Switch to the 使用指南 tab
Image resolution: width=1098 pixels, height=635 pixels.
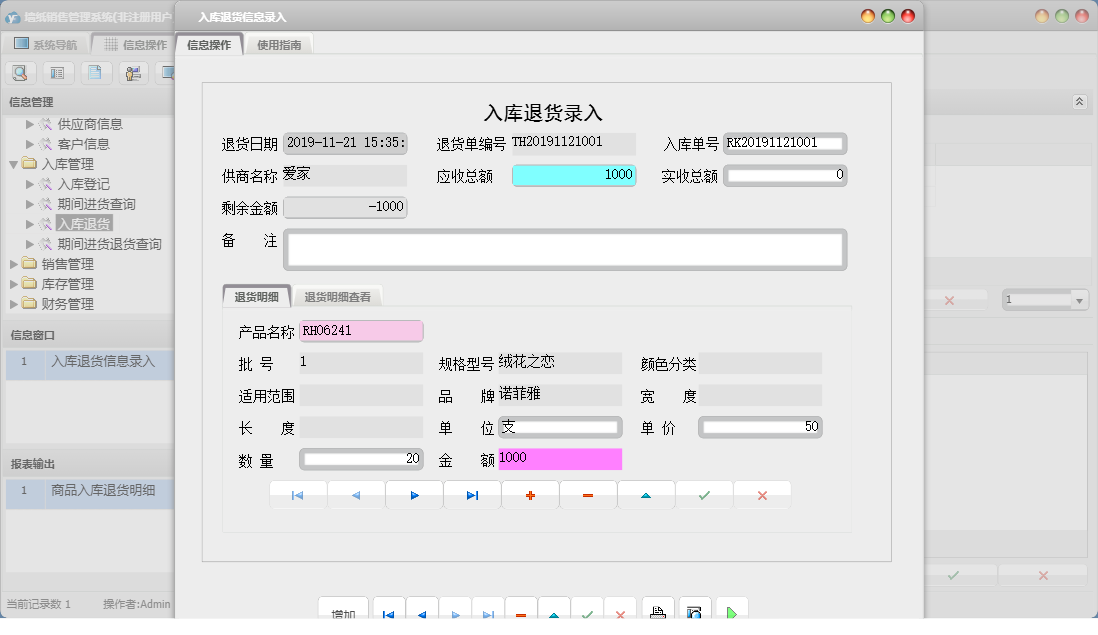pos(279,44)
